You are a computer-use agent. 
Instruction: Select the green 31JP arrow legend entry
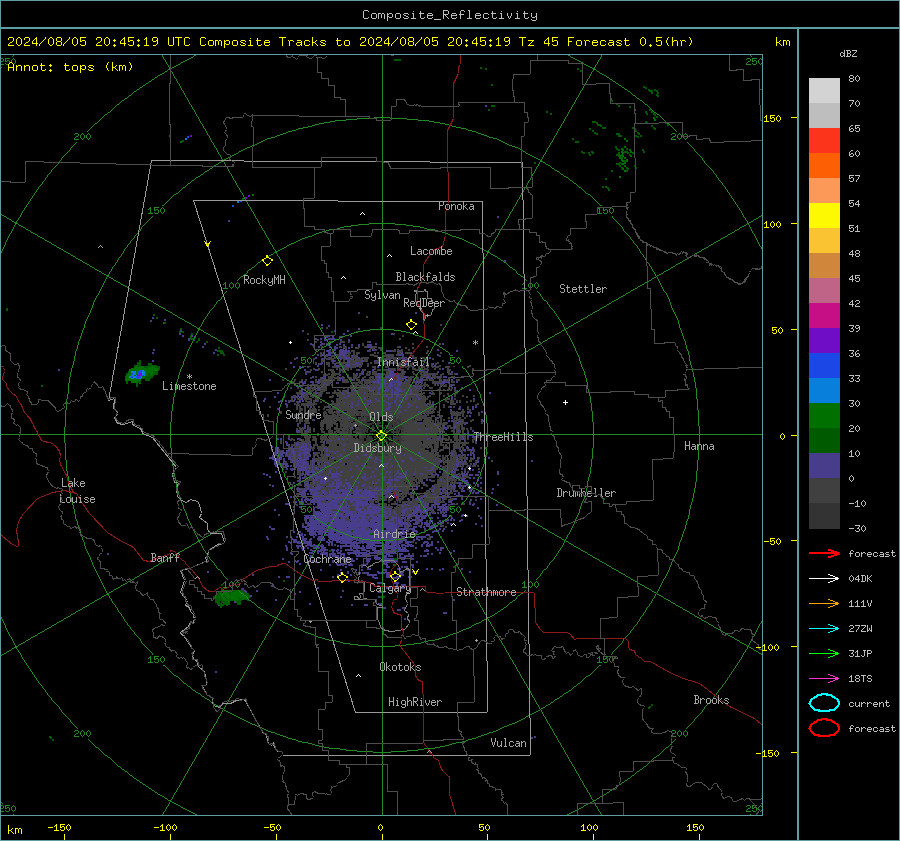[x=824, y=653]
